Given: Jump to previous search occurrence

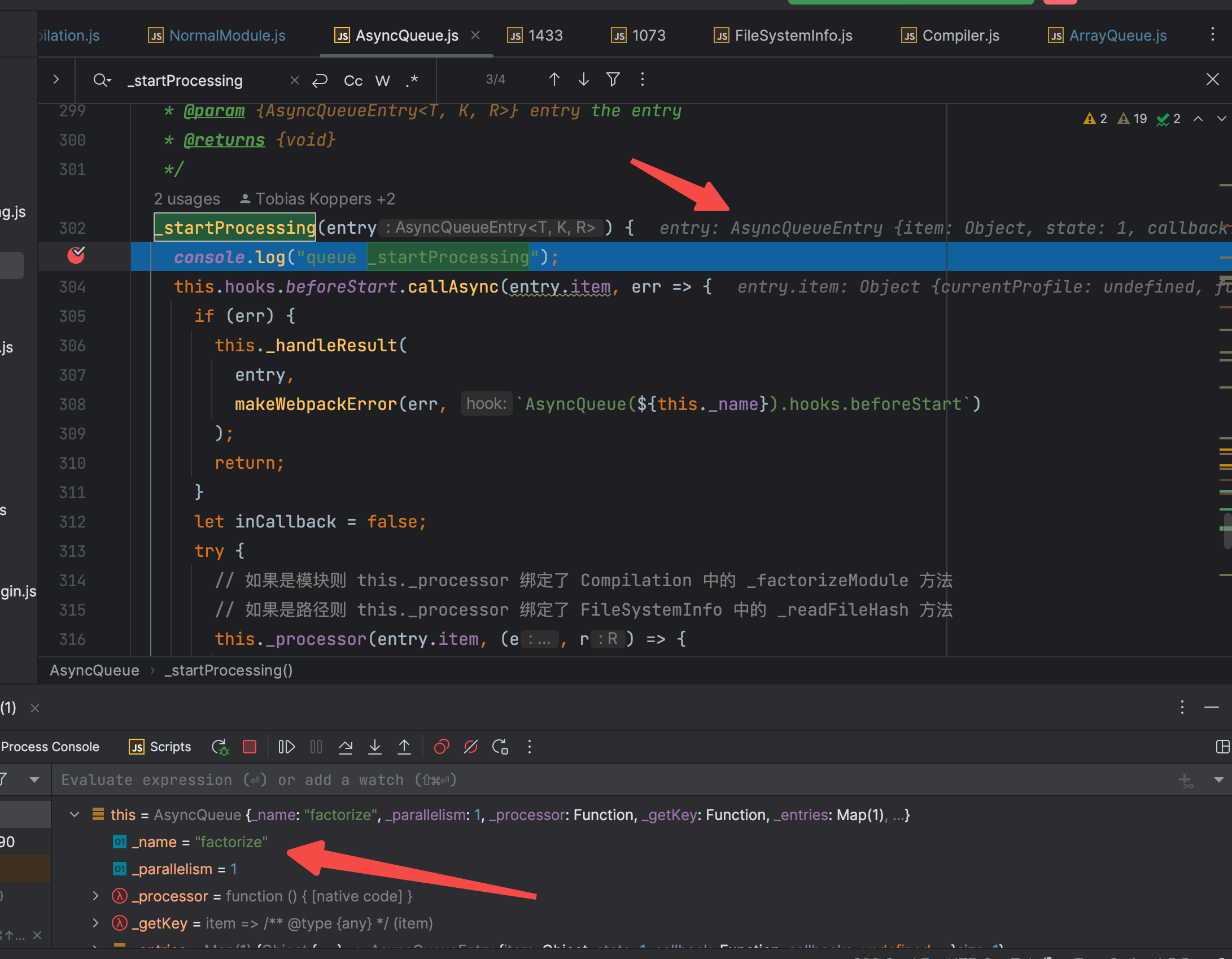Looking at the screenshot, I should click(554, 80).
